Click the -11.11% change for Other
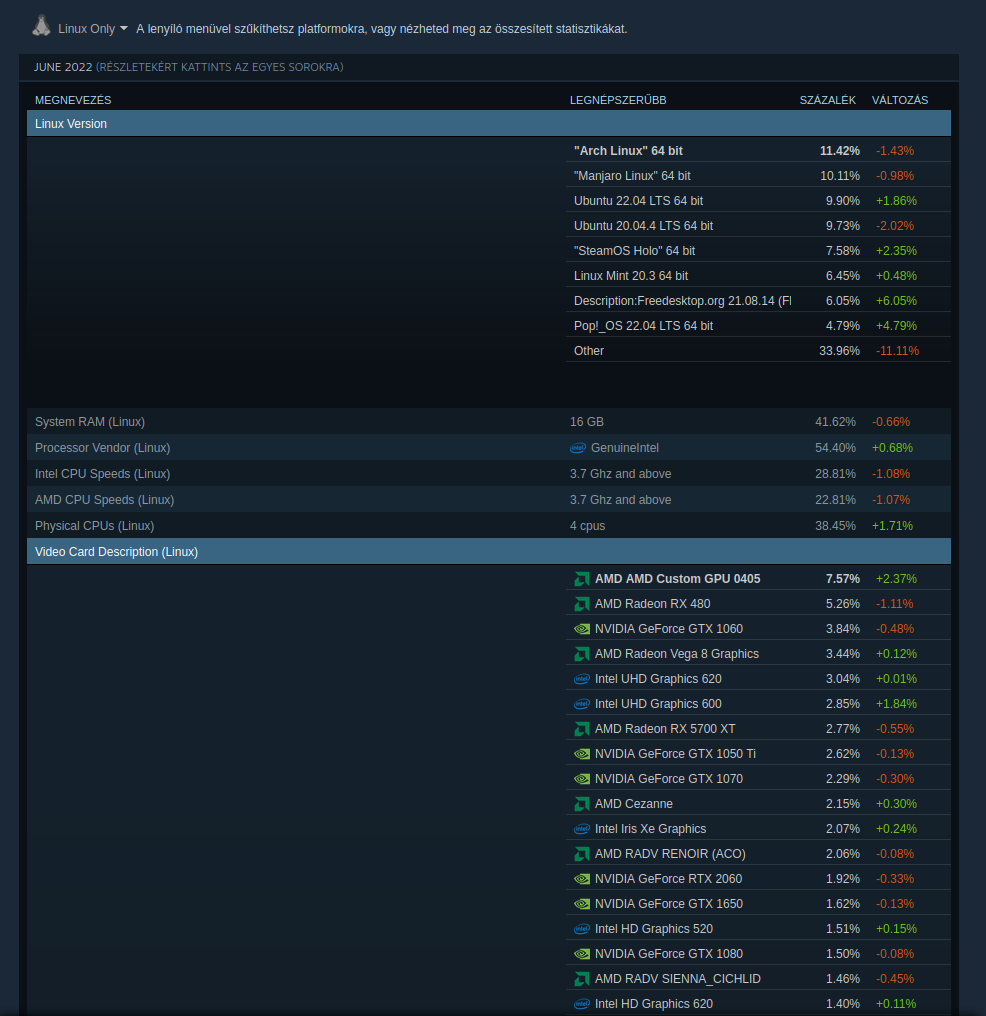The image size is (986, 1016). tap(897, 351)
